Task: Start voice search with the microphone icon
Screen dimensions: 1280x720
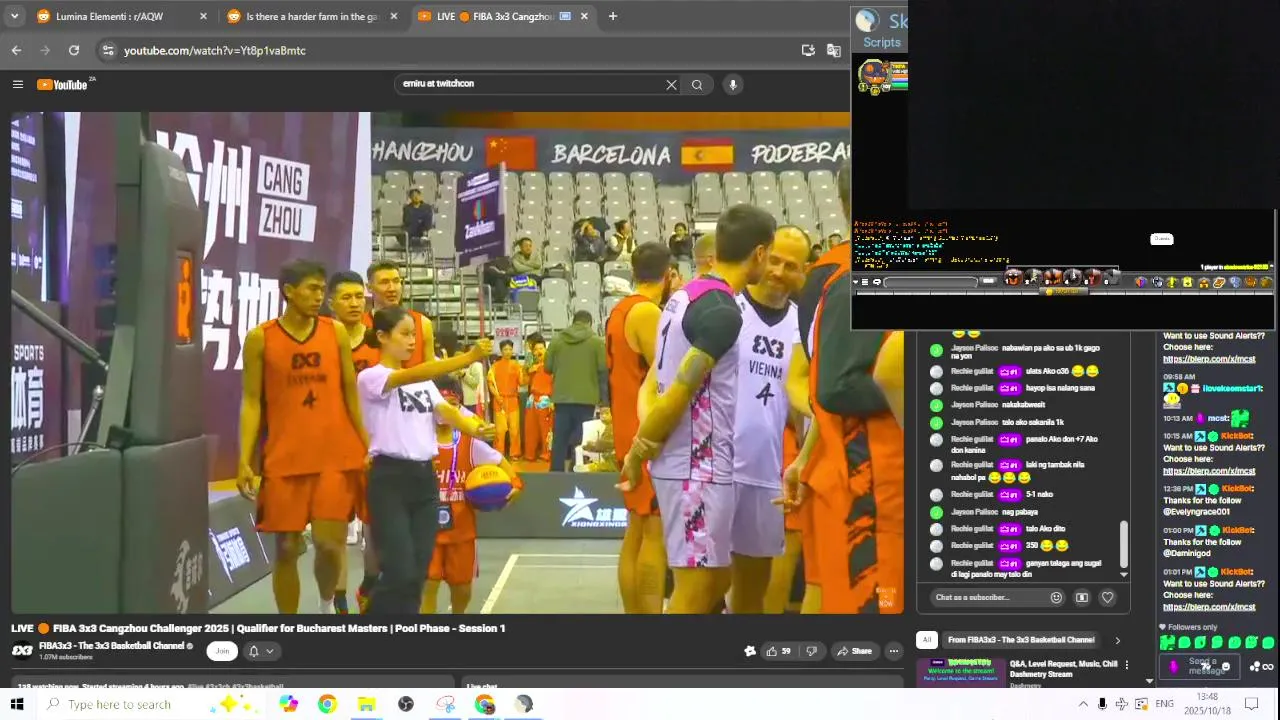Action: coord(733,85)
